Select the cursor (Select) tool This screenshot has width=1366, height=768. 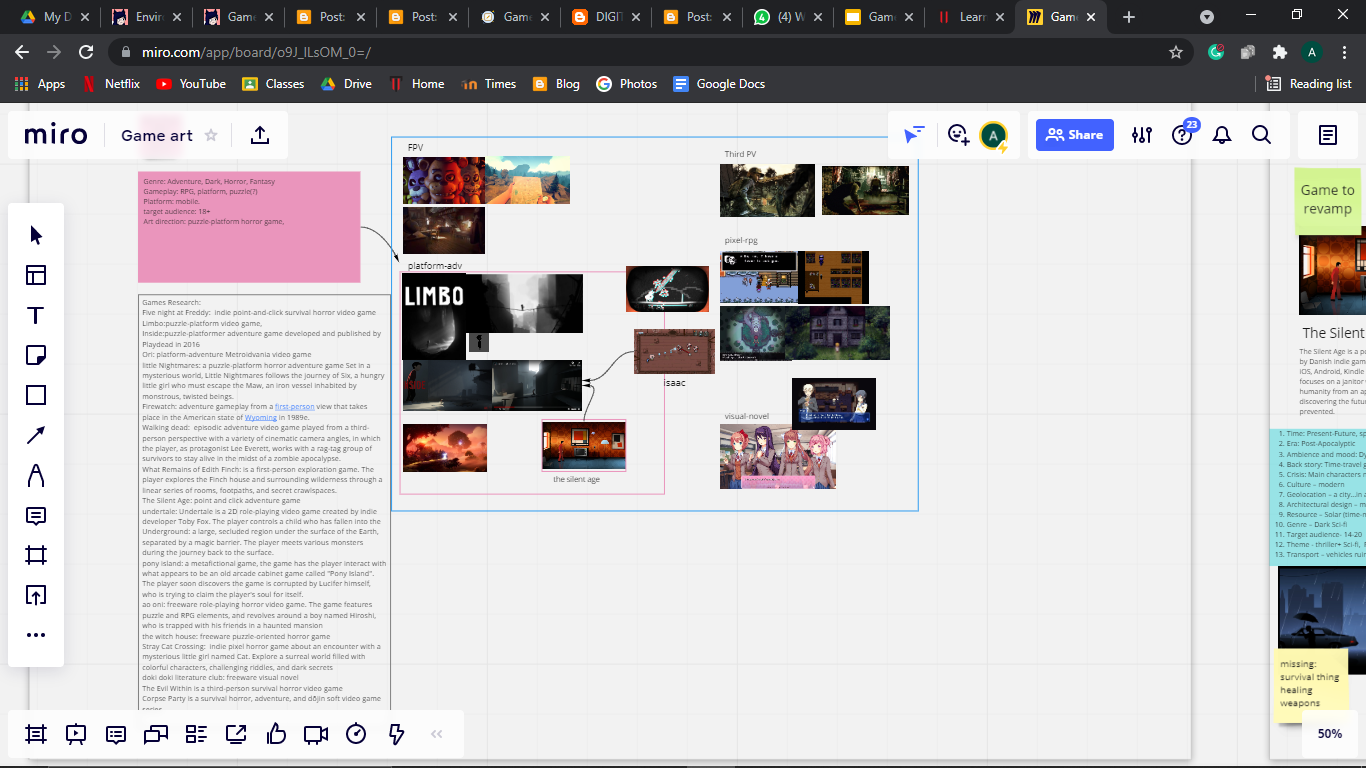[36, 235]
